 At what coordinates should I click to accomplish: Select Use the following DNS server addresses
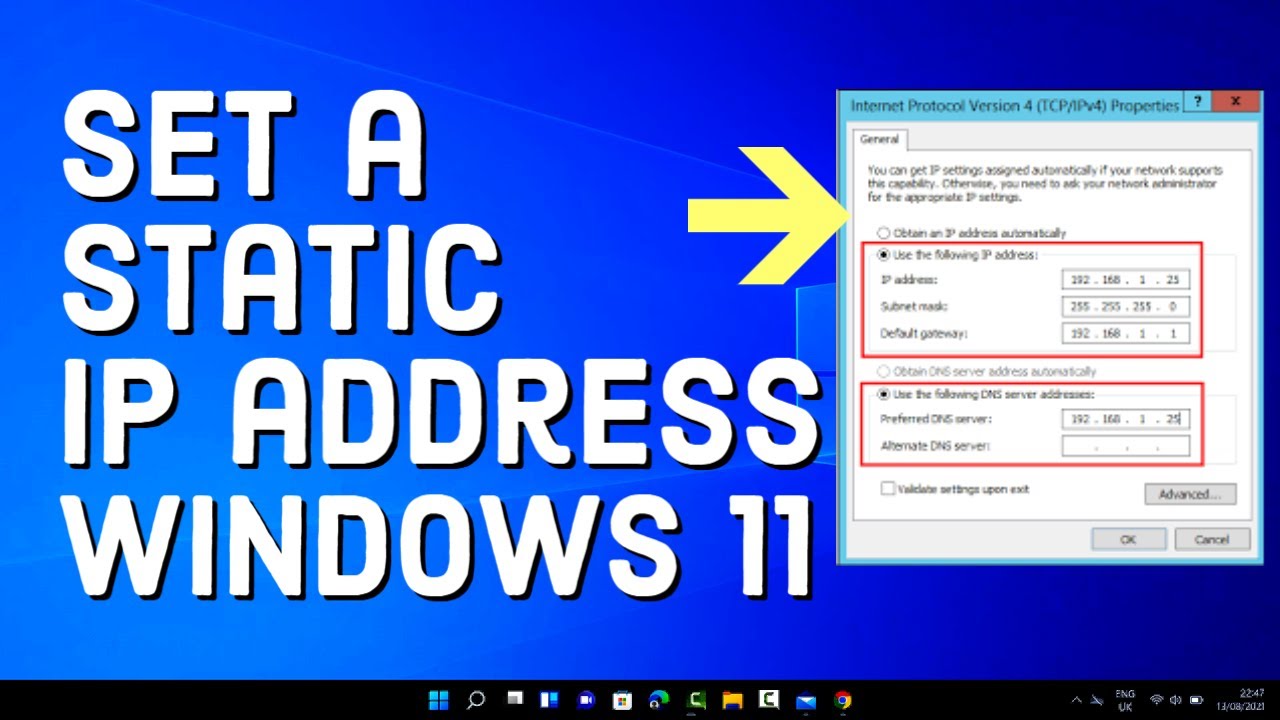(985, 394)
